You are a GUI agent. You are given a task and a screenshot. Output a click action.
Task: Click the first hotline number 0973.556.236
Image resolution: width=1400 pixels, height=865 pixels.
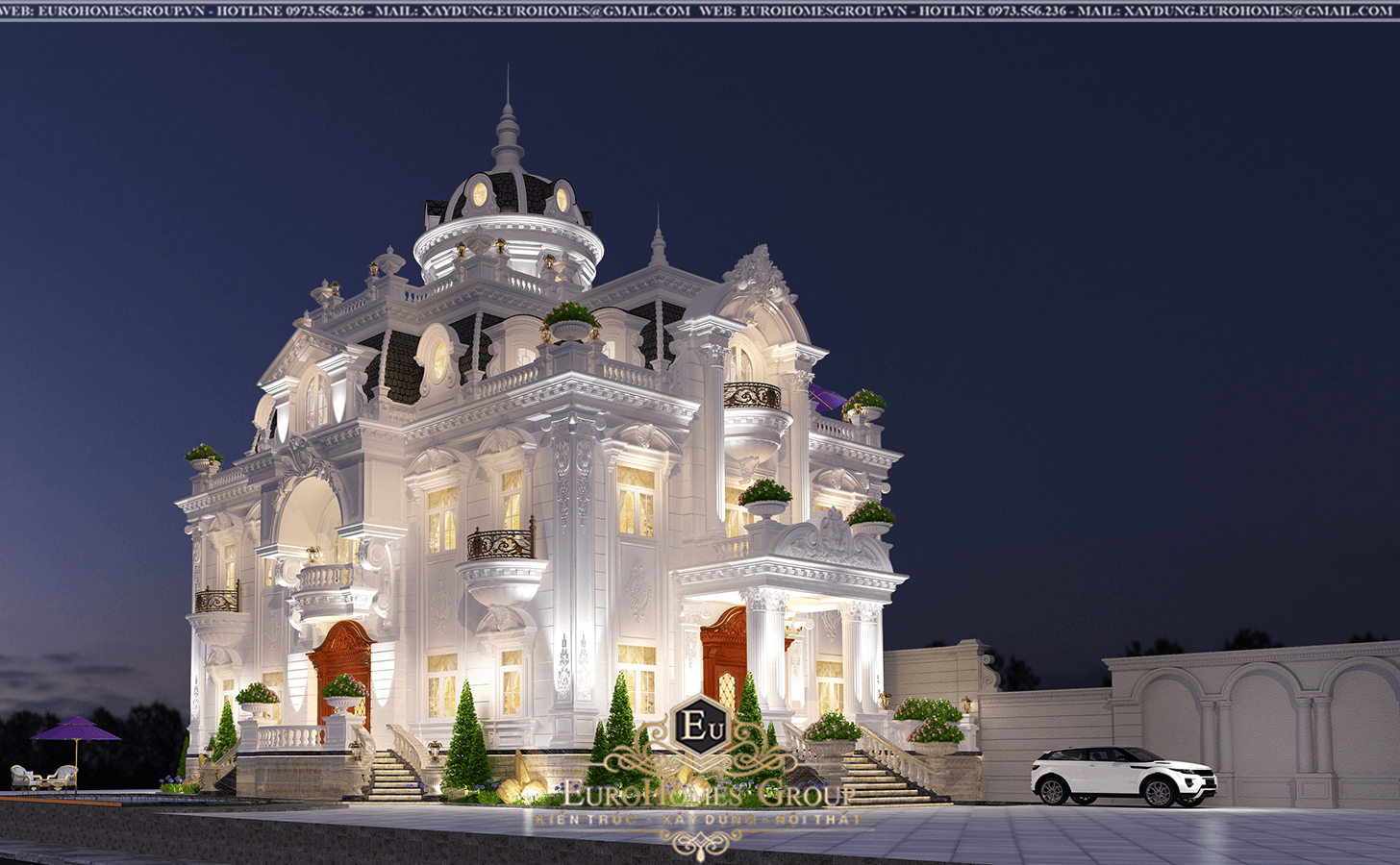[324, 11]
